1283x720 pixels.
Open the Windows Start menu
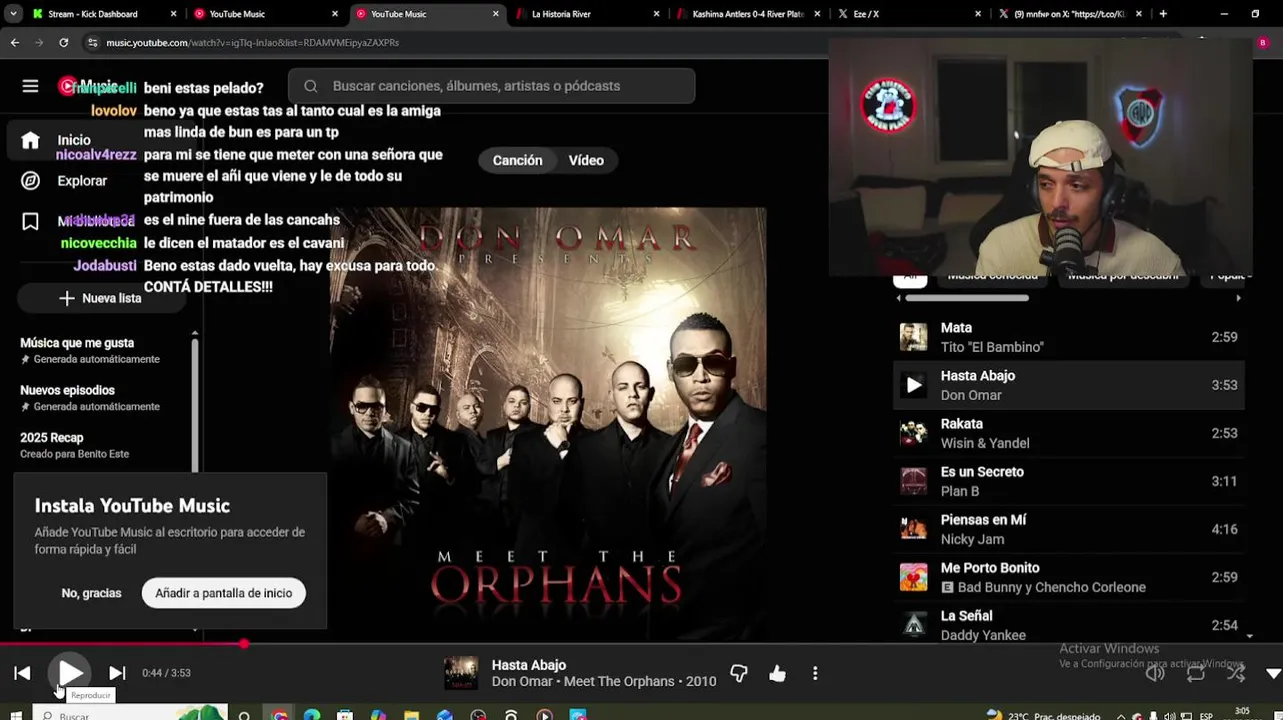pos(14,715)
